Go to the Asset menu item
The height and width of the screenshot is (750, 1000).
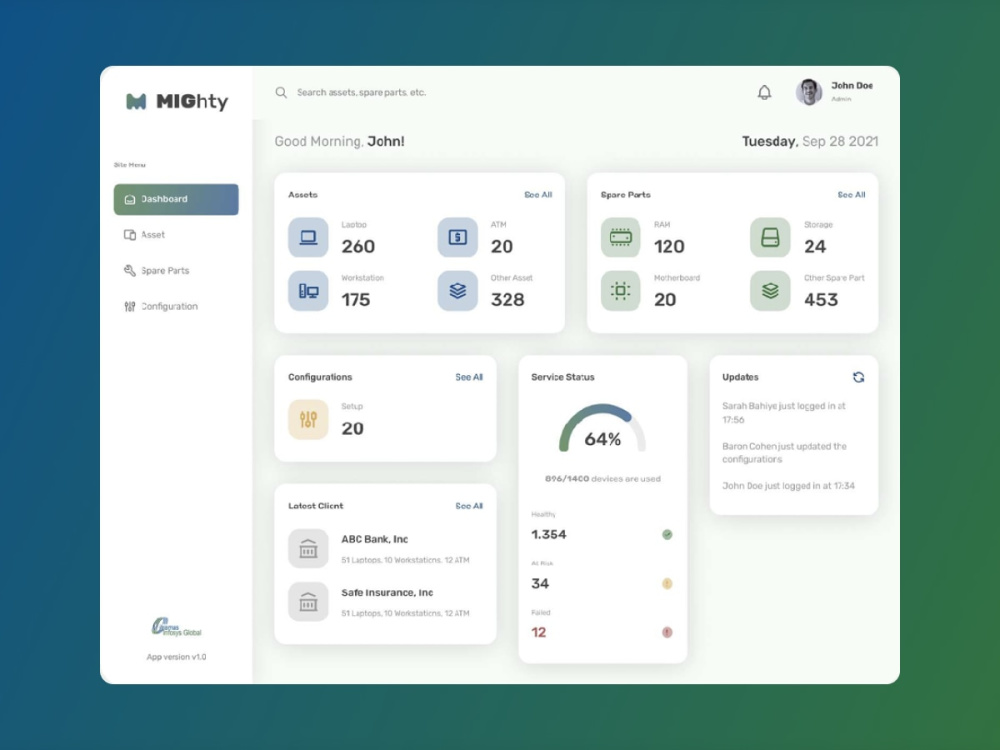tap(176, 235)
